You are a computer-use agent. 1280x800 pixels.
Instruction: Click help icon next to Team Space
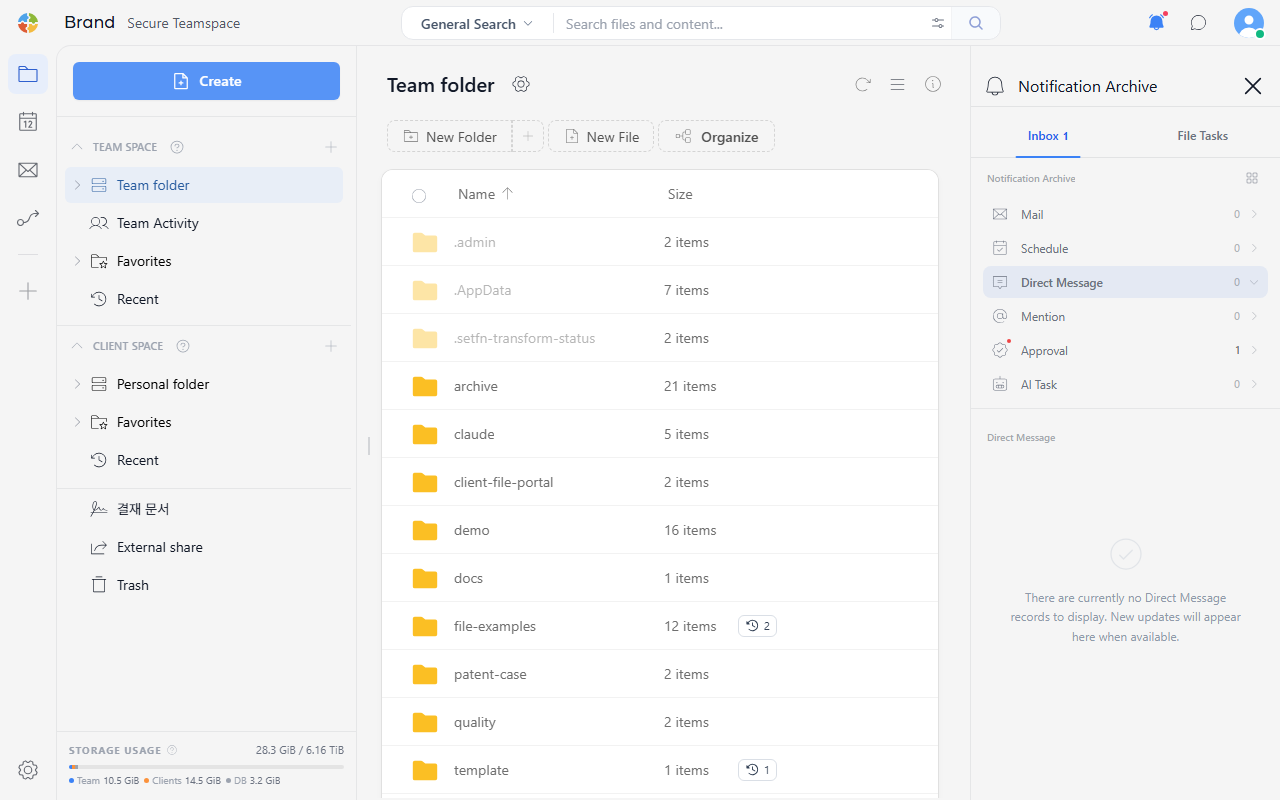coord(177,147)
